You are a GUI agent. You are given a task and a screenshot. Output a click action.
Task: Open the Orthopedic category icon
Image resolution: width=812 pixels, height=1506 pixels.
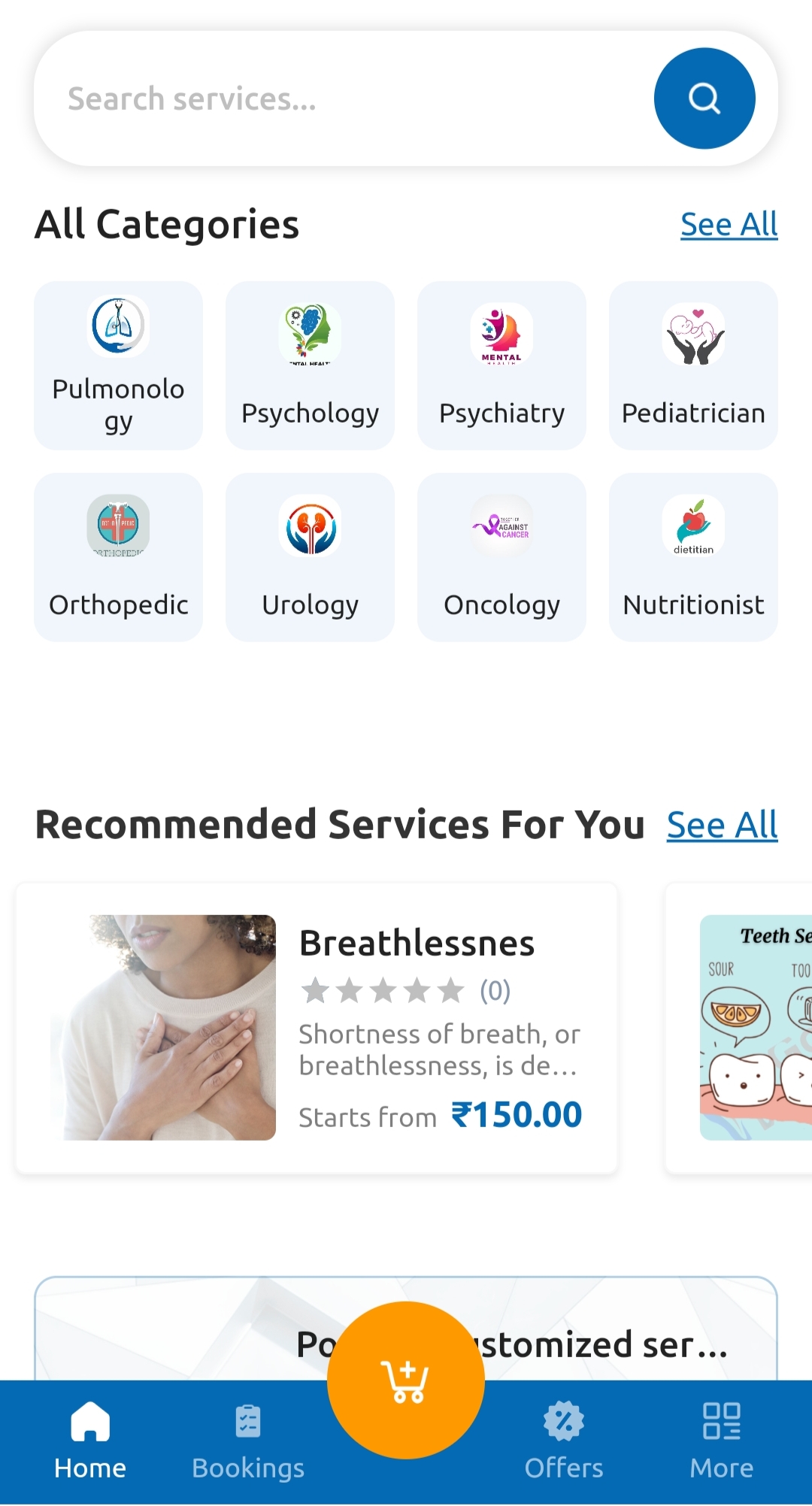point(118,526)
